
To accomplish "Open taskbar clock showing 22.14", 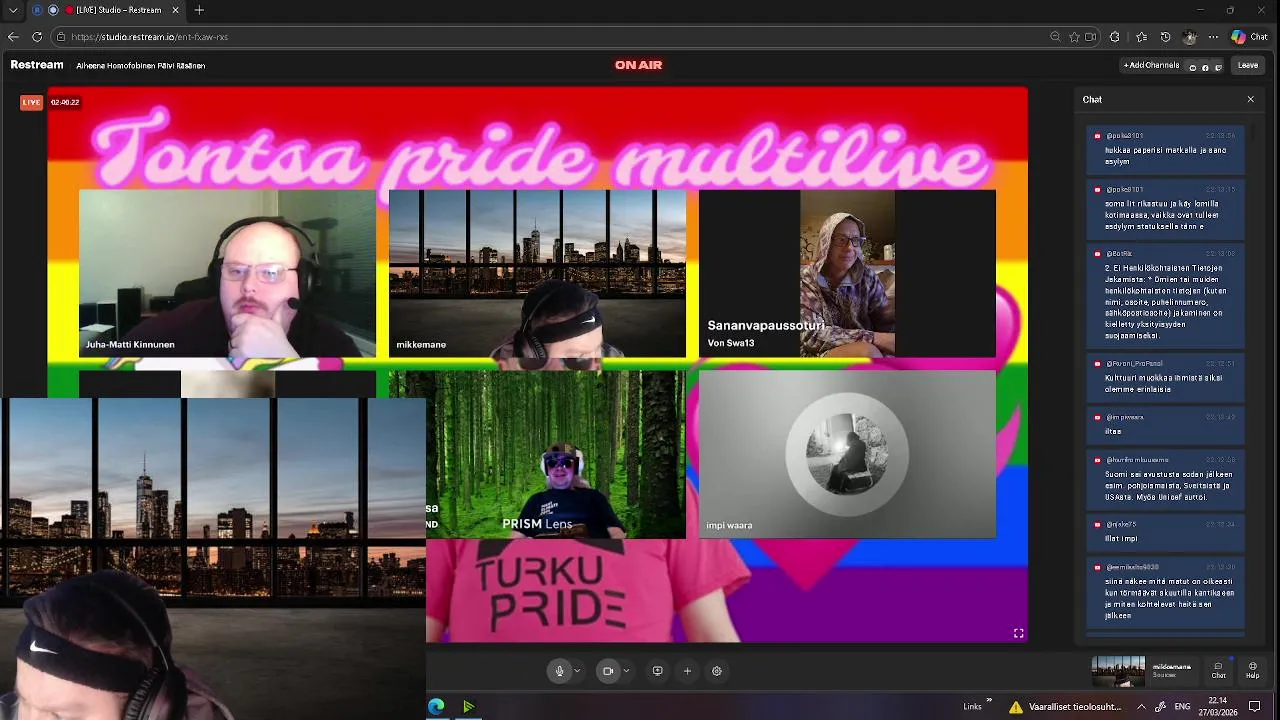I will tap(1217, 706).
